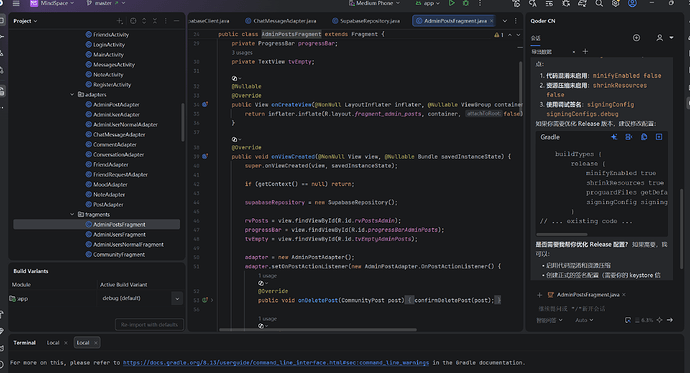
Task: Expand folded code on line 53
Action: [x=212, y=300]
